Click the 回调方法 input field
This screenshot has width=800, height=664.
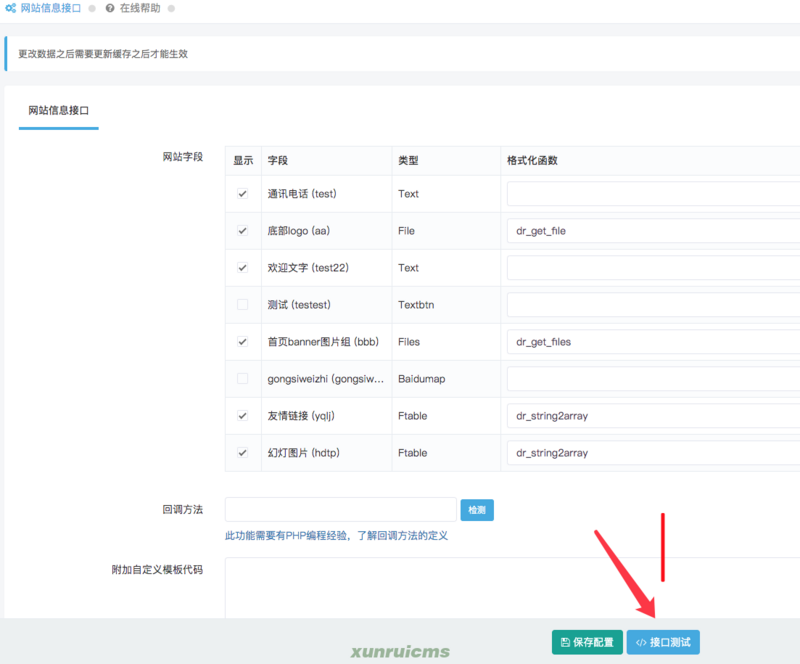[x=340, y=510]
